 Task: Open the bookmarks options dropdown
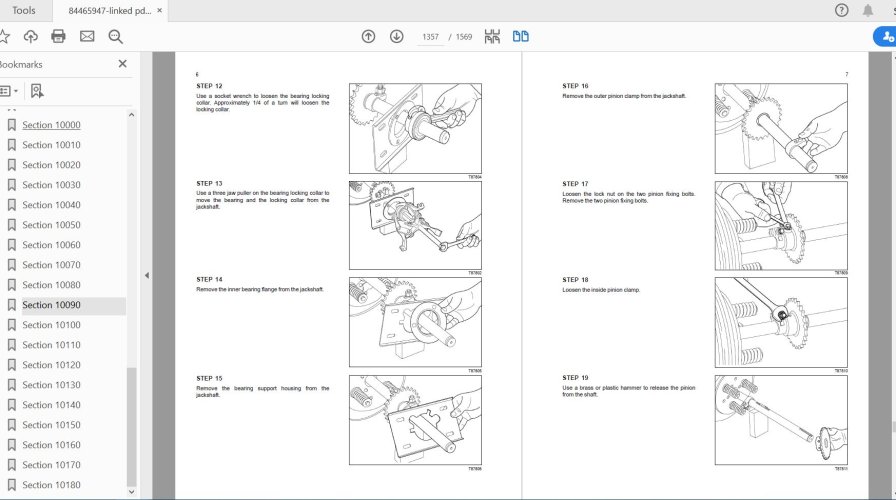8,91
